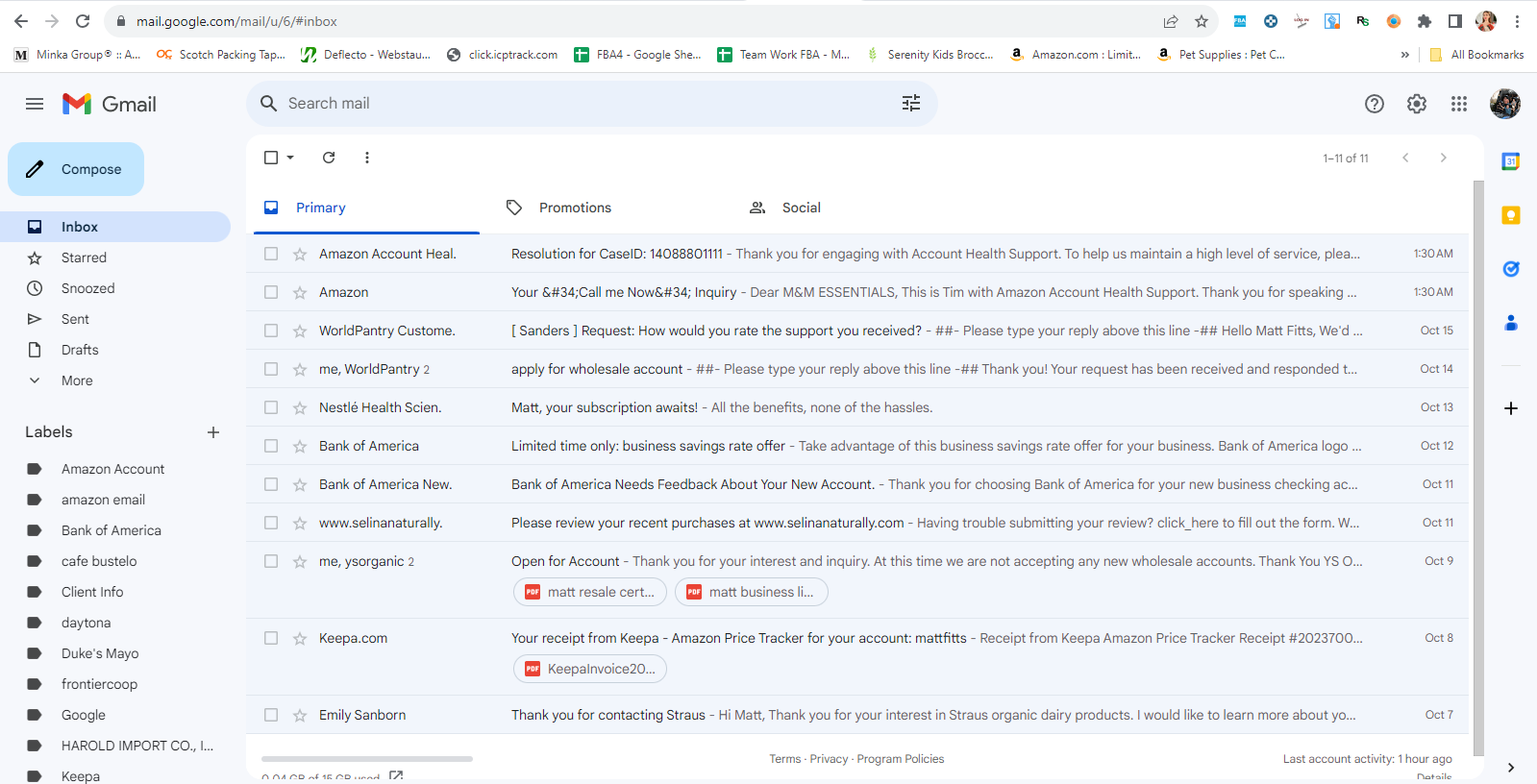
Task: Star the Keepa.com receipt email
Action: point(300,638)
